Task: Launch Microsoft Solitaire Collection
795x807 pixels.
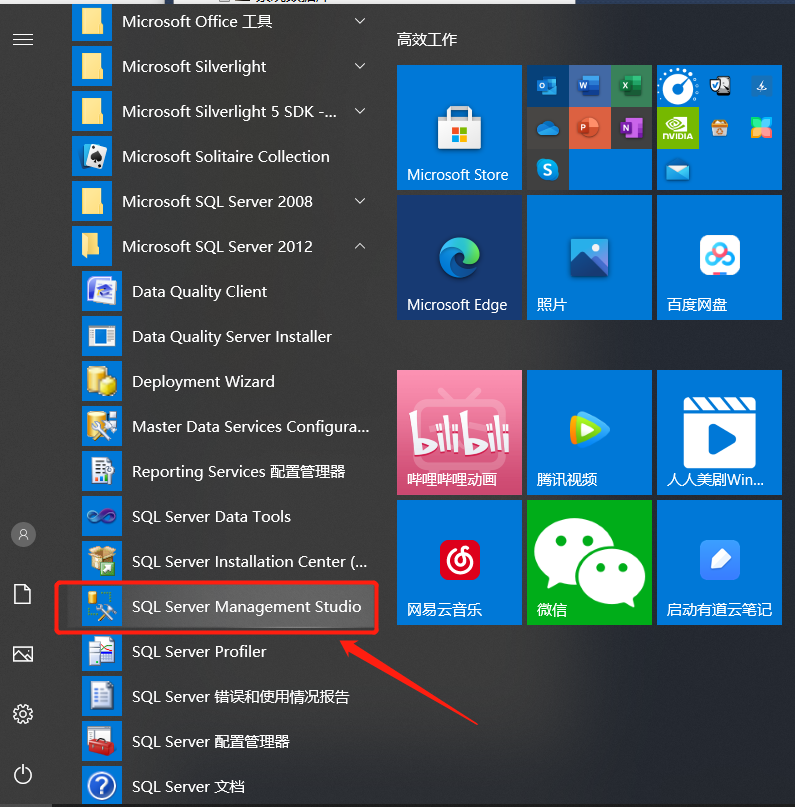Action: [x=220, y=156]
